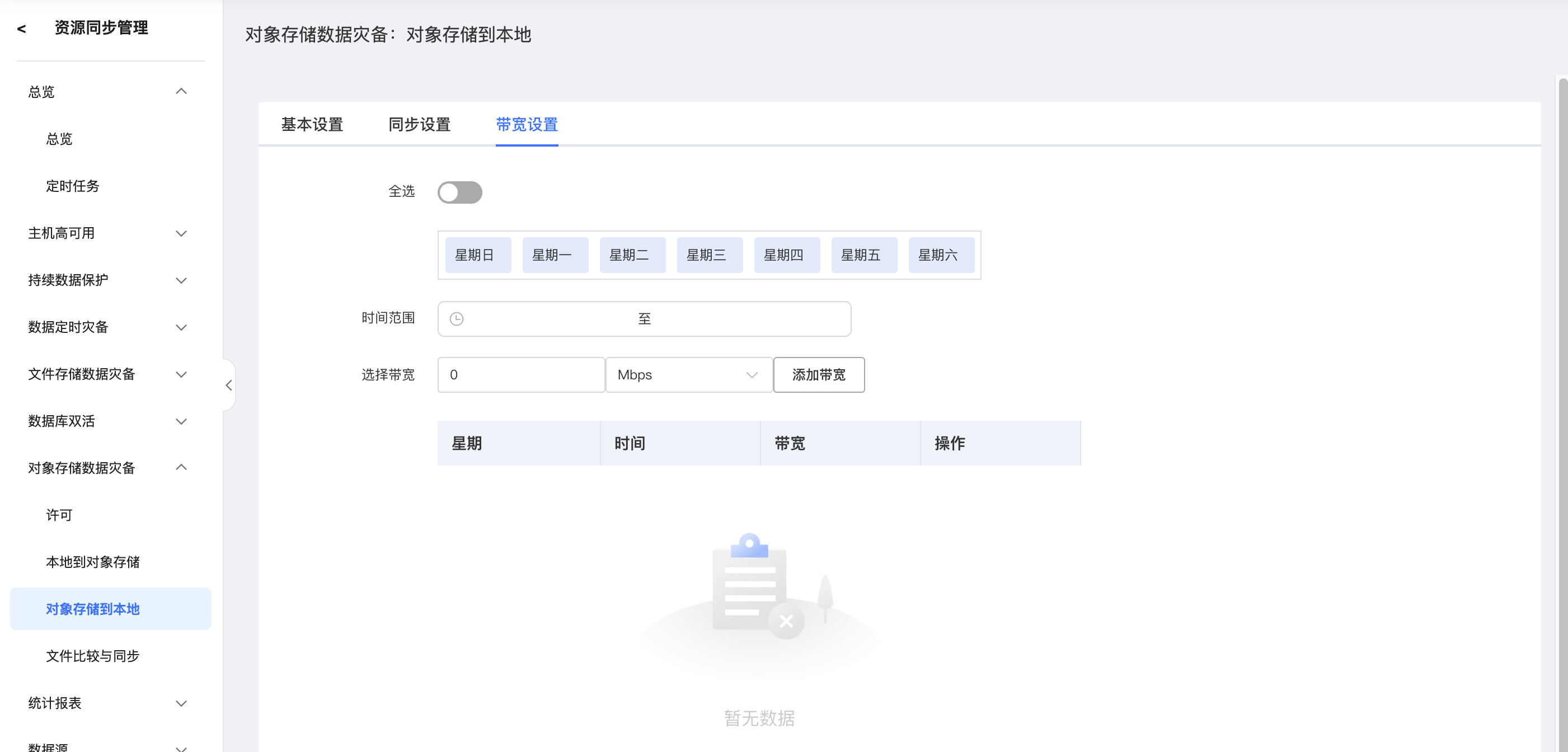The image size is (1568, 752).
Task: Click the 添加带宽 button
Action: pyautogui.click(x=818, y=375)
